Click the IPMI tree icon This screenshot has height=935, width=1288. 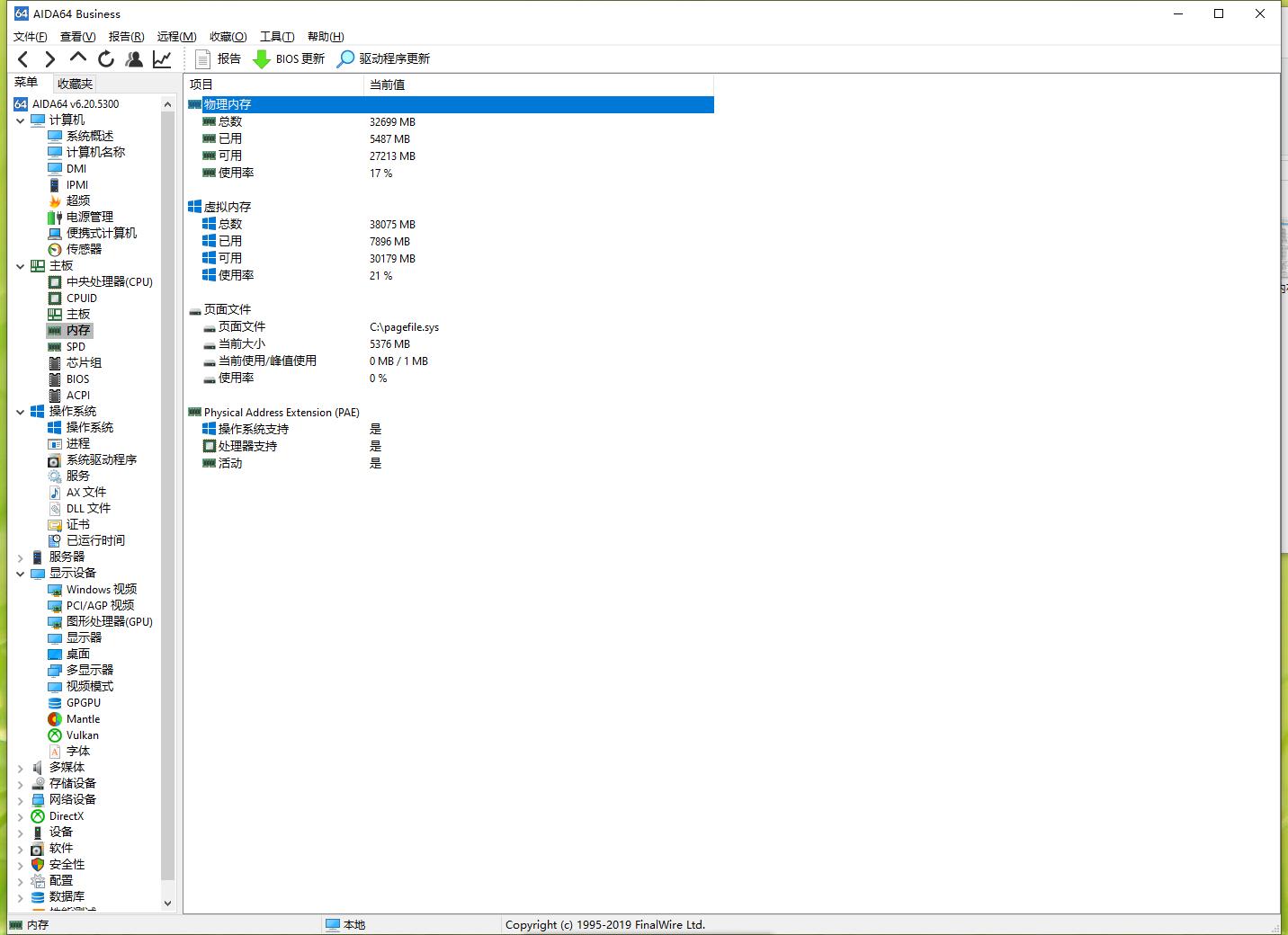55,184
